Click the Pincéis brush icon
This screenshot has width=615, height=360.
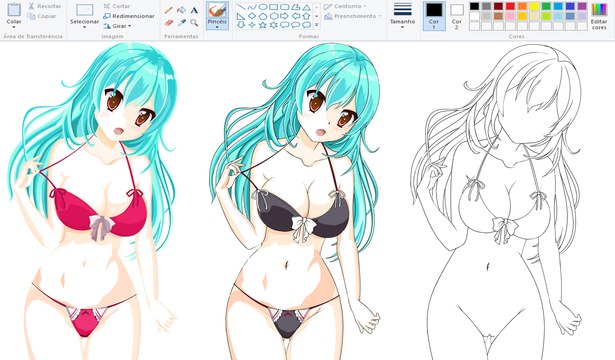tap(217, 10)
